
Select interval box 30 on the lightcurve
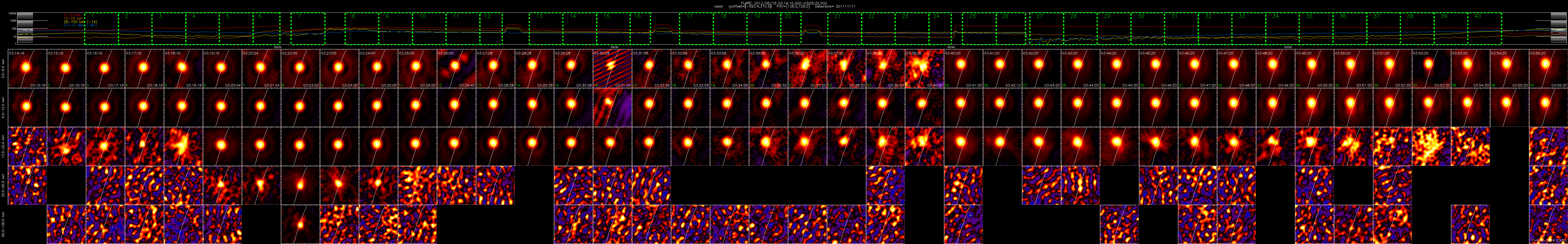pyautogui.click(x=1148, y=29)
